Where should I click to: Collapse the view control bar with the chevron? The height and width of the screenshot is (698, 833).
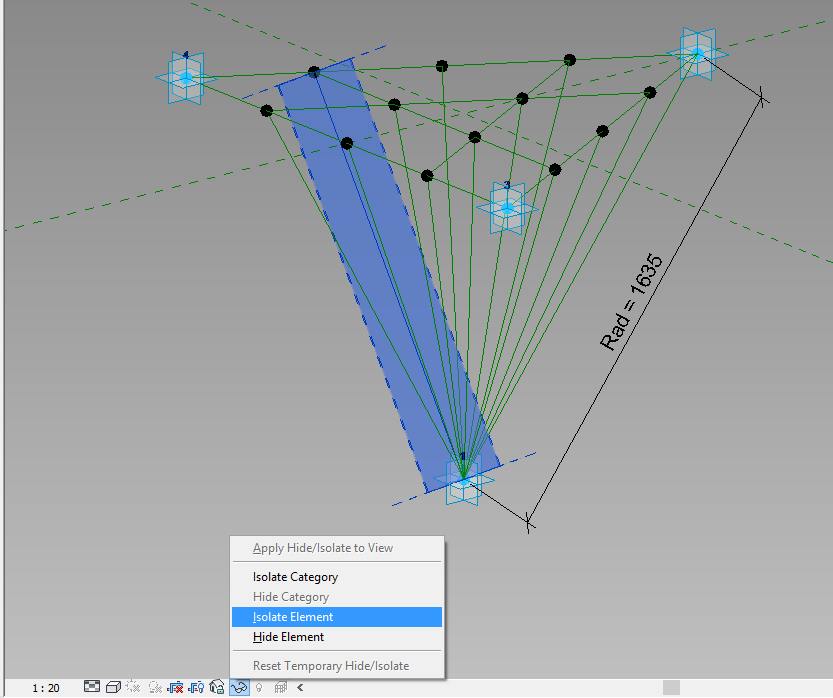click(300, 687)
